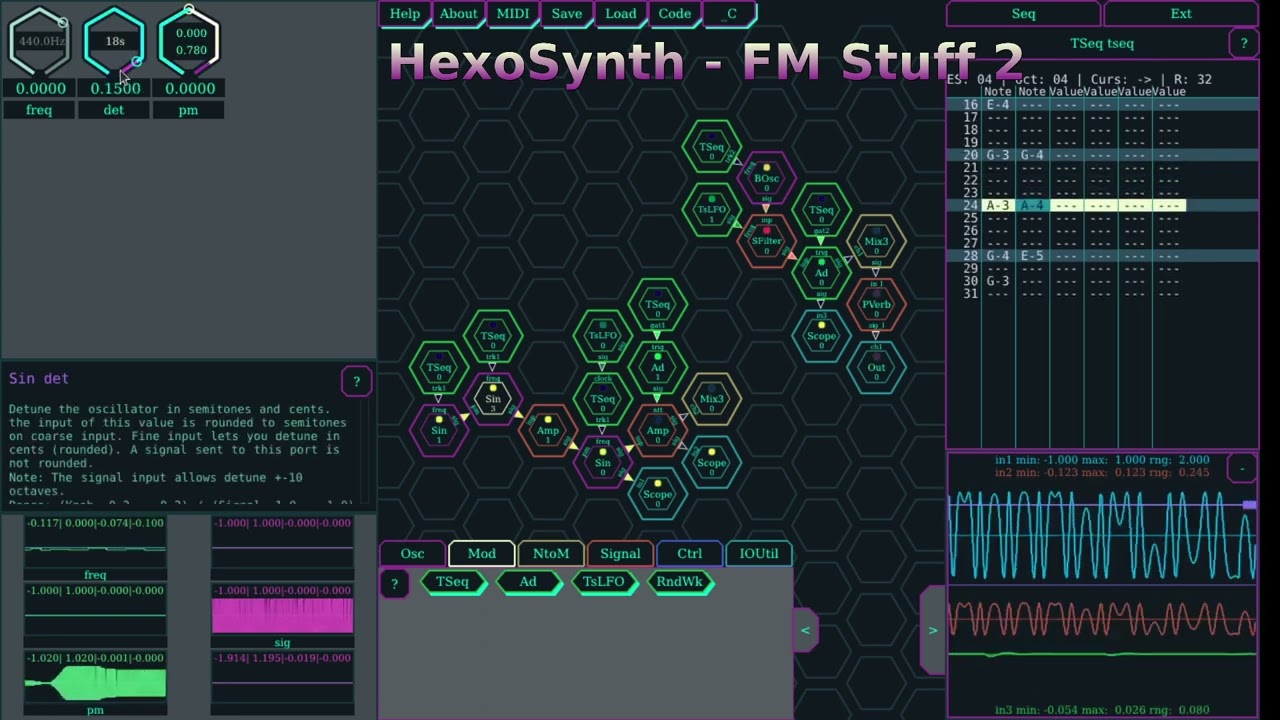Screen dimensions: 1280x720
Task: Open help for Sin det description
Action: coord(356,381)
